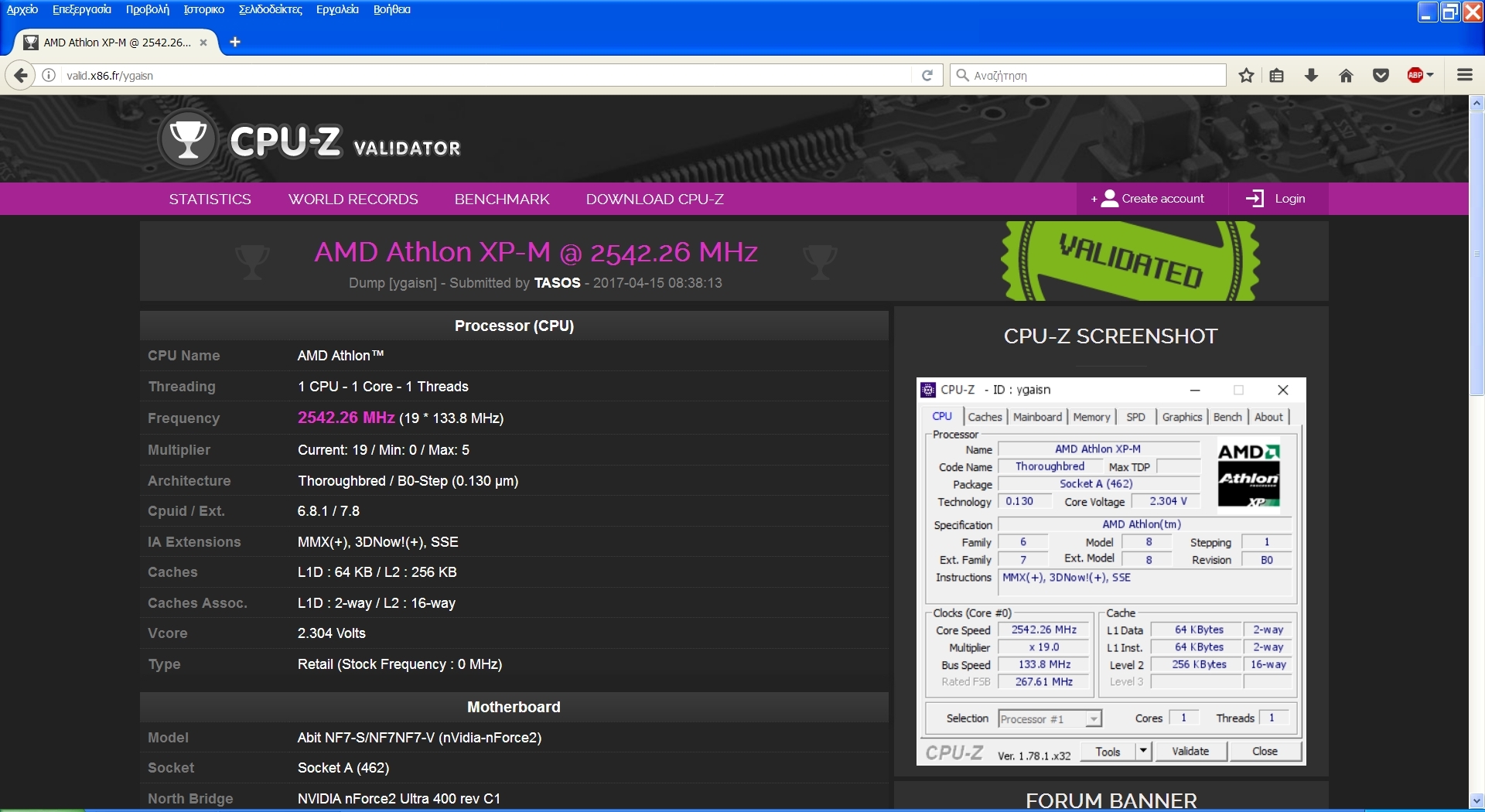Select the About tab in CPU-Z screenshot
The image size is (1485, 812).
tap(1268, 417)
